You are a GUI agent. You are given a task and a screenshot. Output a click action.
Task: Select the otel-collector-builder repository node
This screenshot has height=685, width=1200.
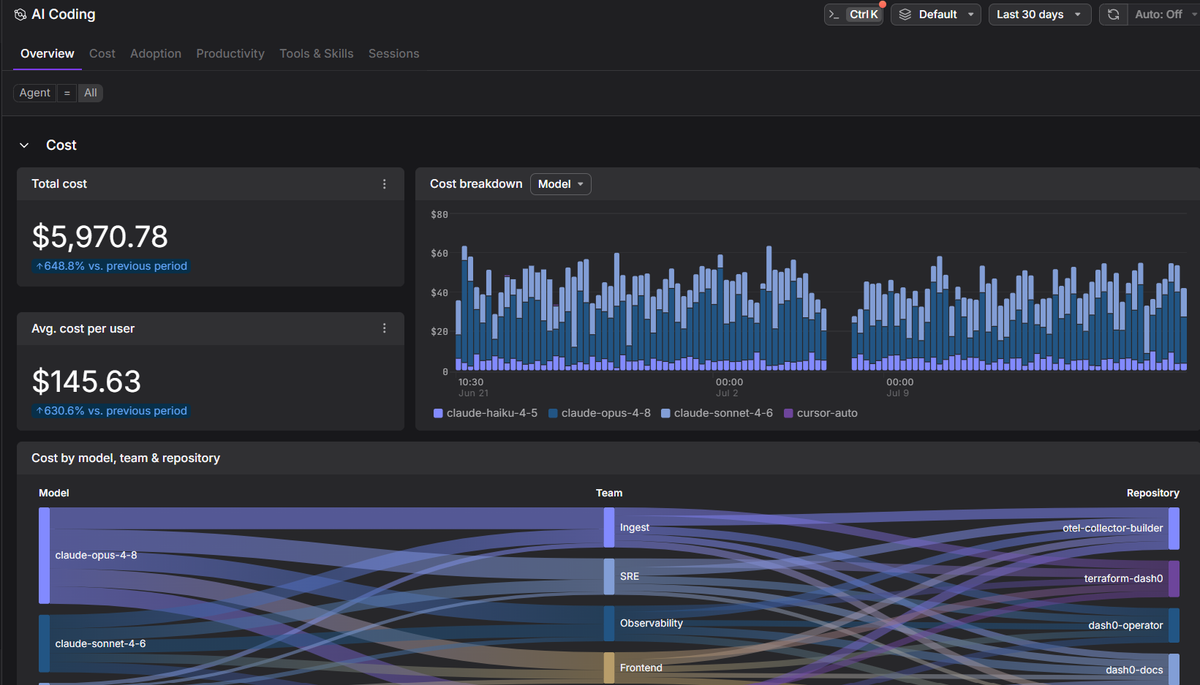tap(1174, 528)
